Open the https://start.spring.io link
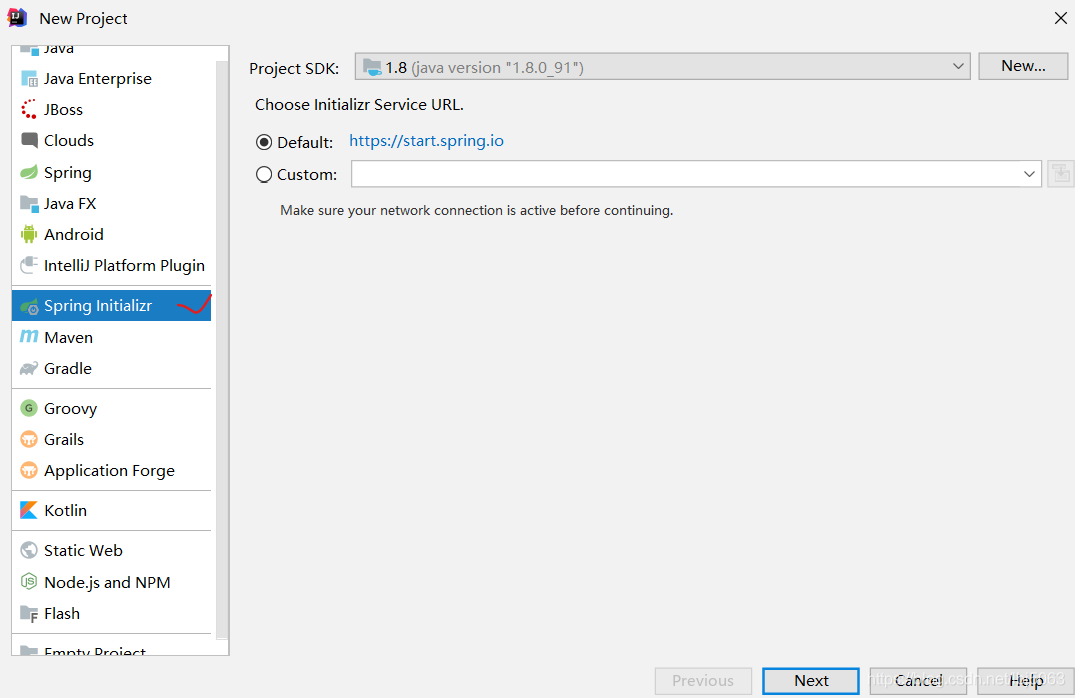Image resolution: width=1075 pixels, height=698 pixels. tap(426, 141)
